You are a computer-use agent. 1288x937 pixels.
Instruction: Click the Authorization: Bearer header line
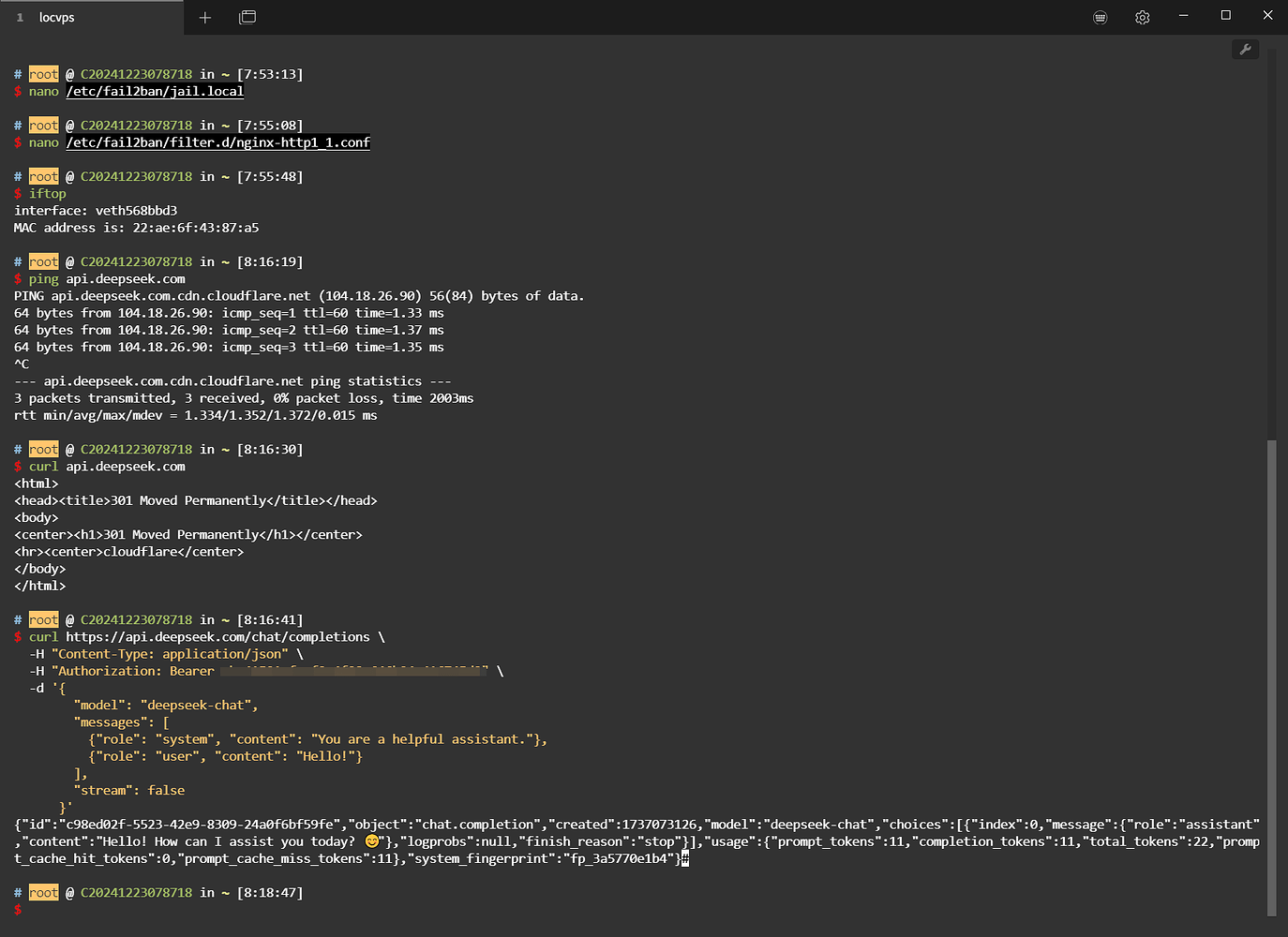(266, 671)
